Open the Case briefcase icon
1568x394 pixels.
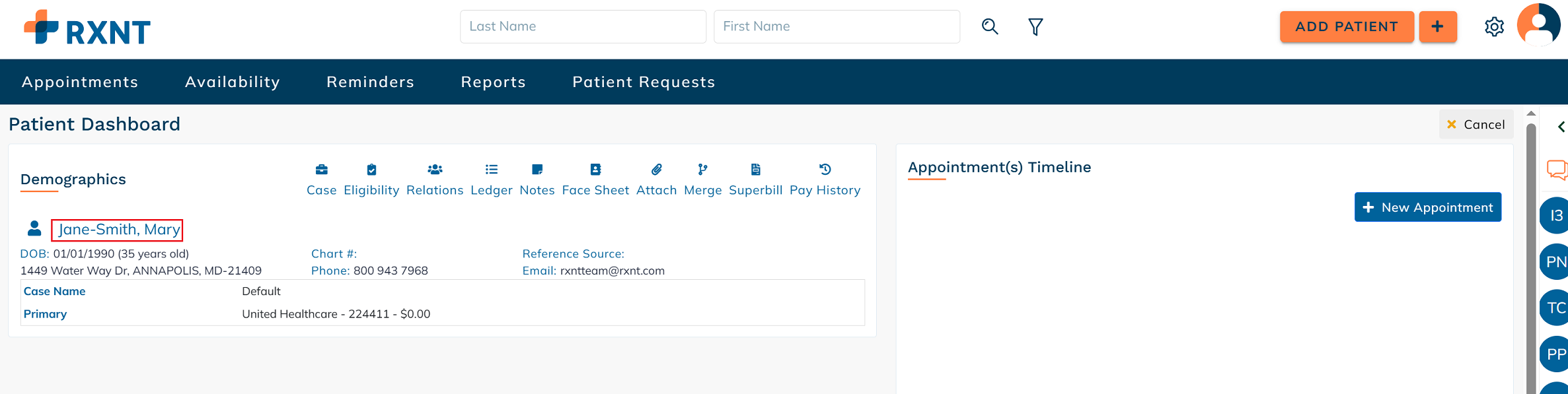[x=322, y=170]
